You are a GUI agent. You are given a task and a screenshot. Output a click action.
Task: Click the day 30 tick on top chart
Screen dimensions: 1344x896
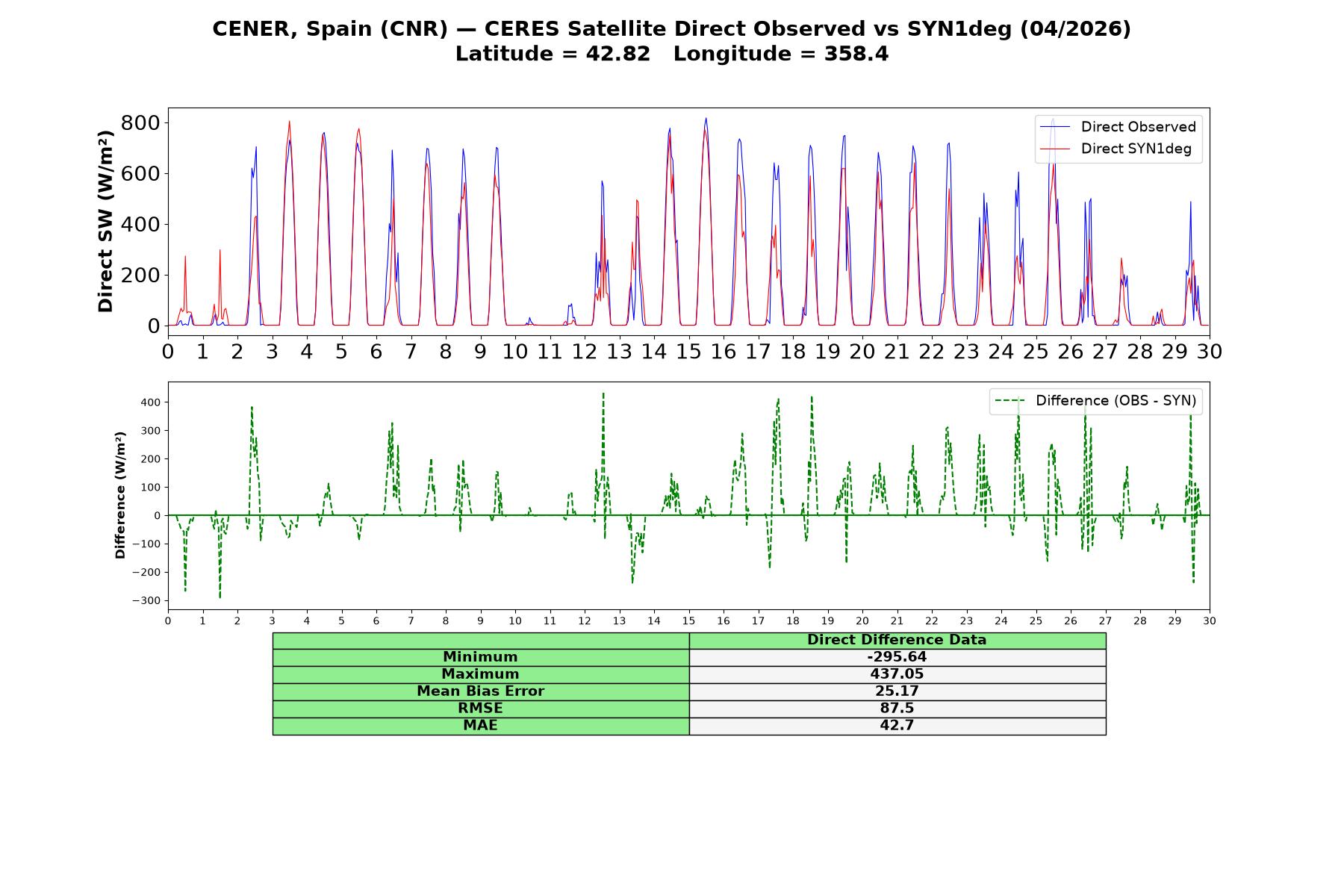click(1210, 351)
